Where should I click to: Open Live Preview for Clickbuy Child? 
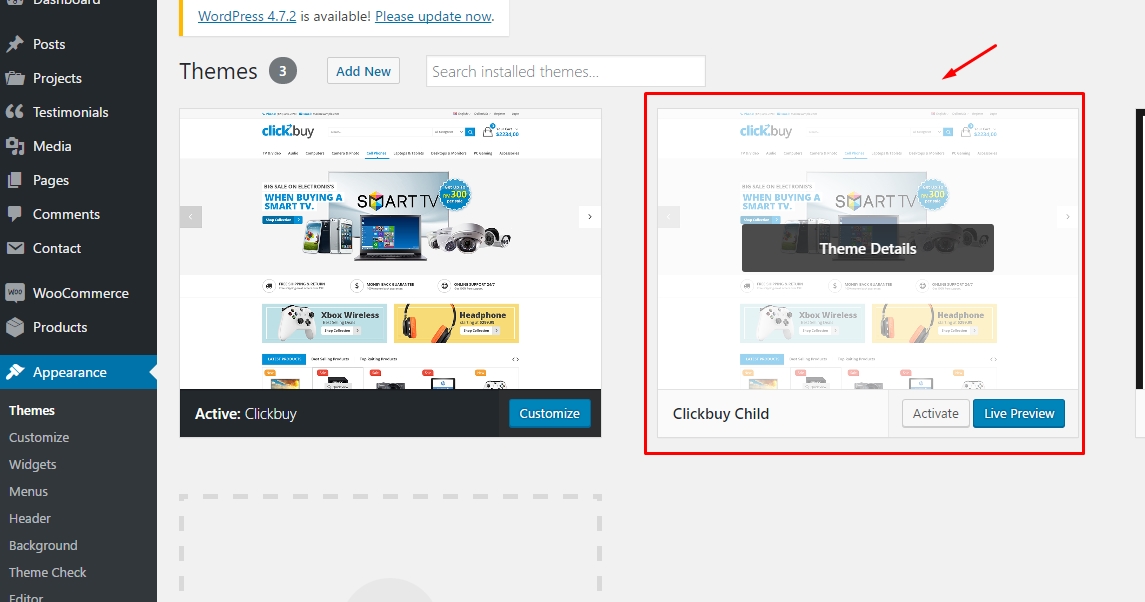[1018, 413]
